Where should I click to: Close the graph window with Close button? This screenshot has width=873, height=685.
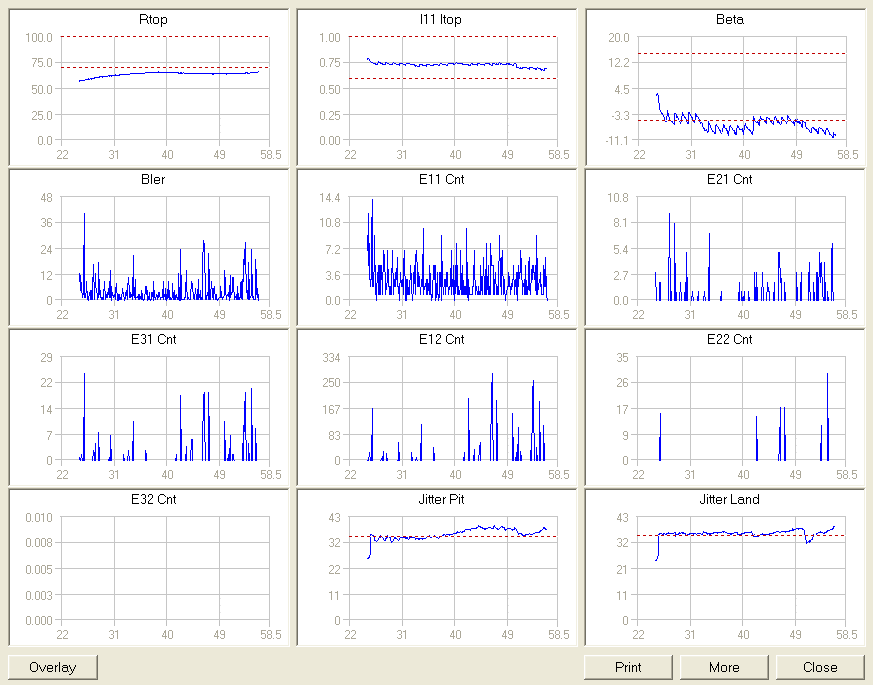click(x=820, y=667)
